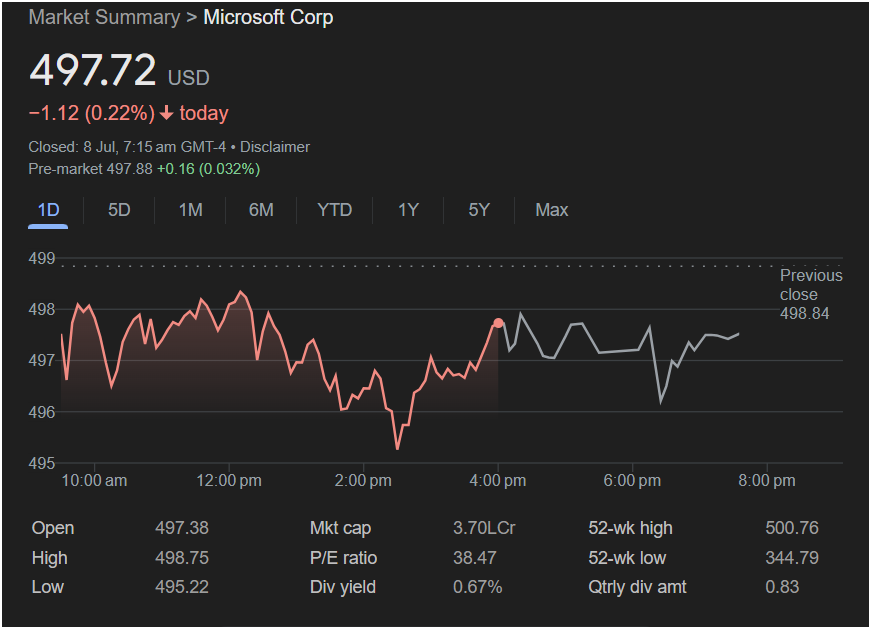Click the 52-wk high value 500.76
Screen dimensions: 871x629
[x=792, y=528]
